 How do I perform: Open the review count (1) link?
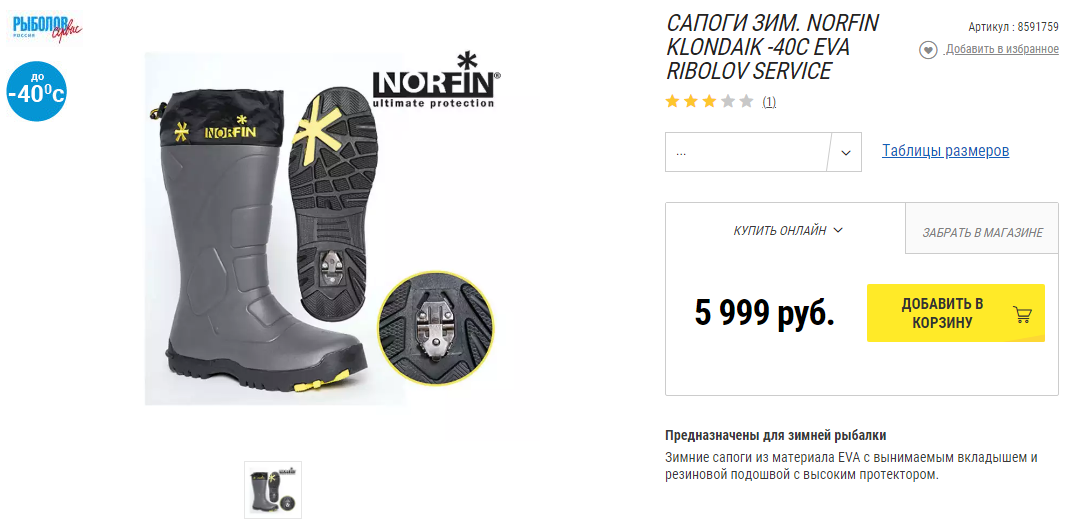tap(769, 102)
